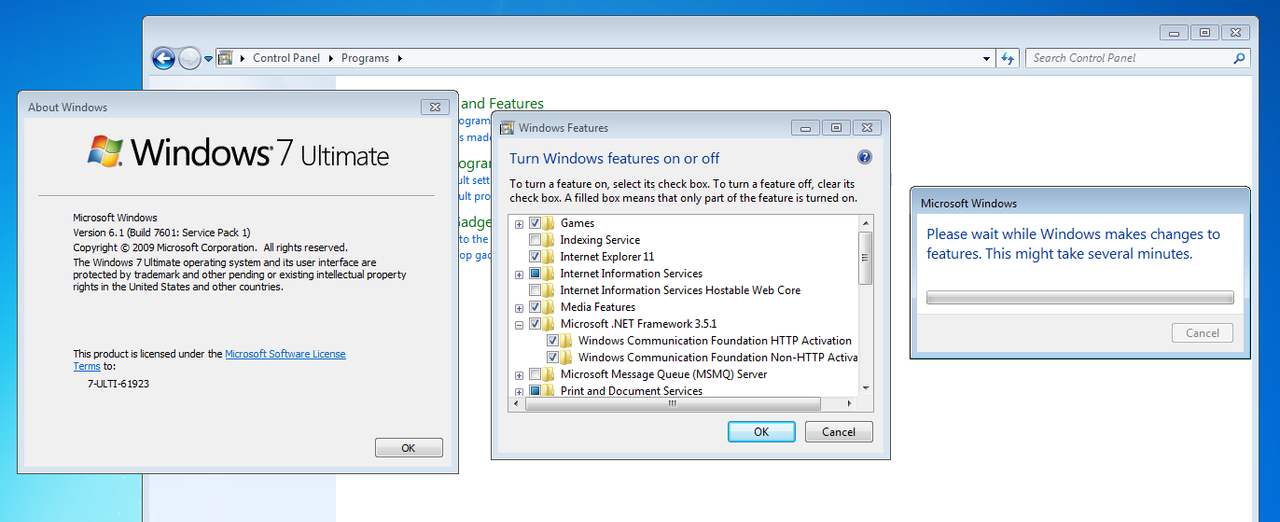Screen dimensions: 1280x522
Task: Toggle Microsoft .NET Framework 3.5.1 checkbox
Action: 535,324
